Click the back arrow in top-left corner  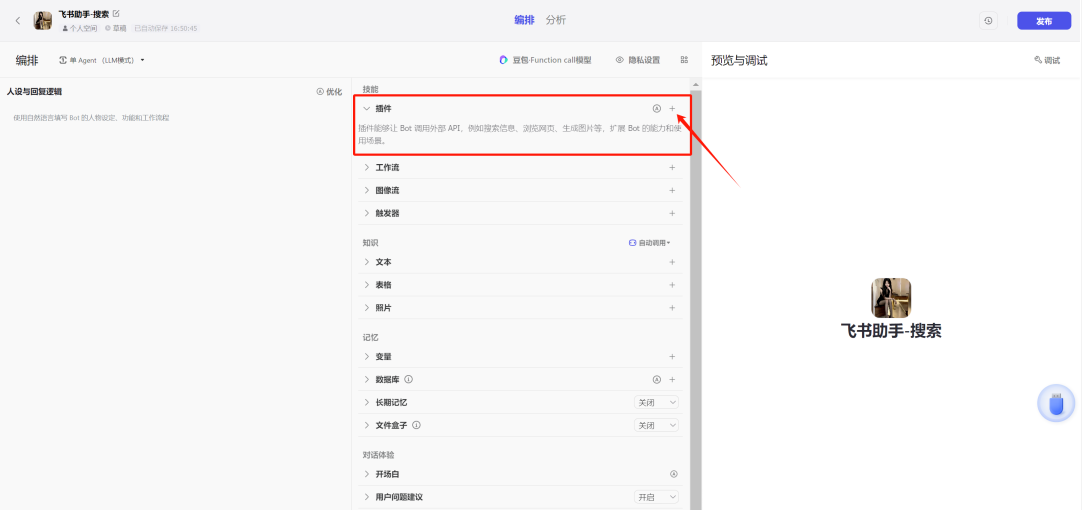point(17,21)
